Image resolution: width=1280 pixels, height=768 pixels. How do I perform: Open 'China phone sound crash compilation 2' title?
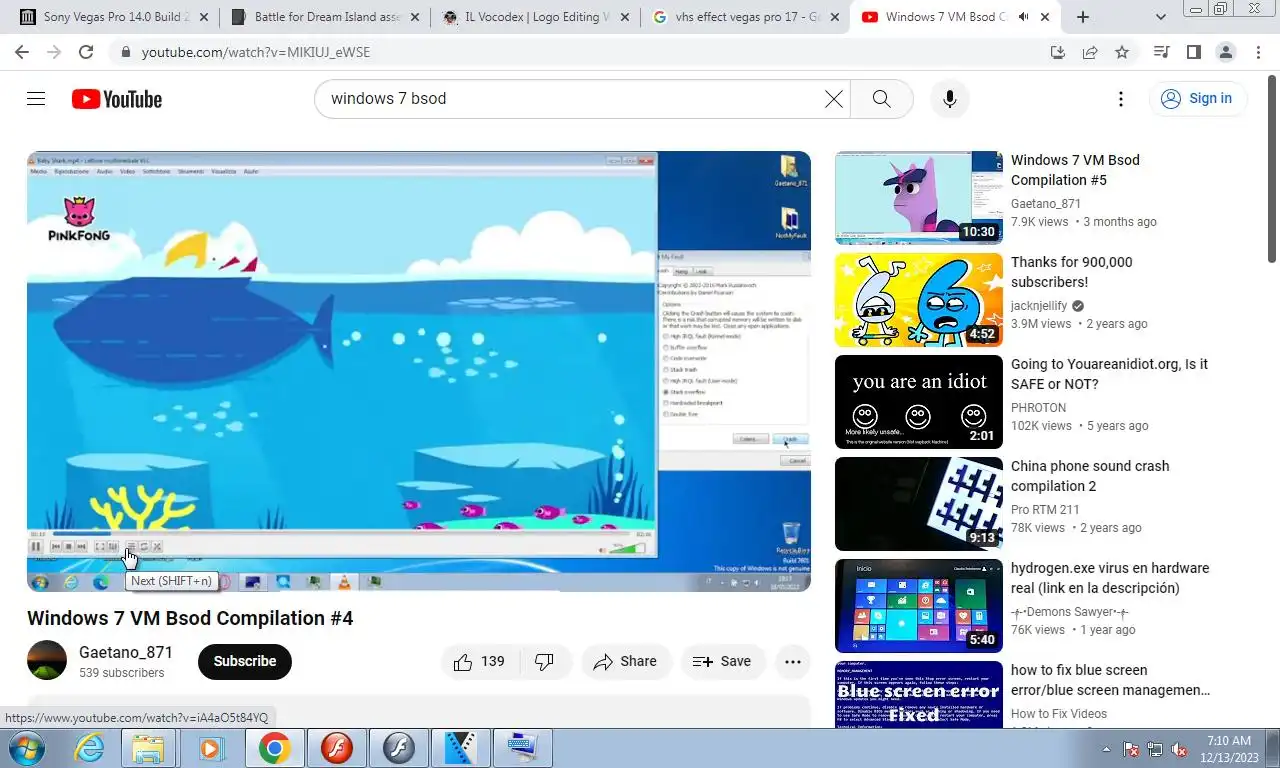pos(1090,476)
